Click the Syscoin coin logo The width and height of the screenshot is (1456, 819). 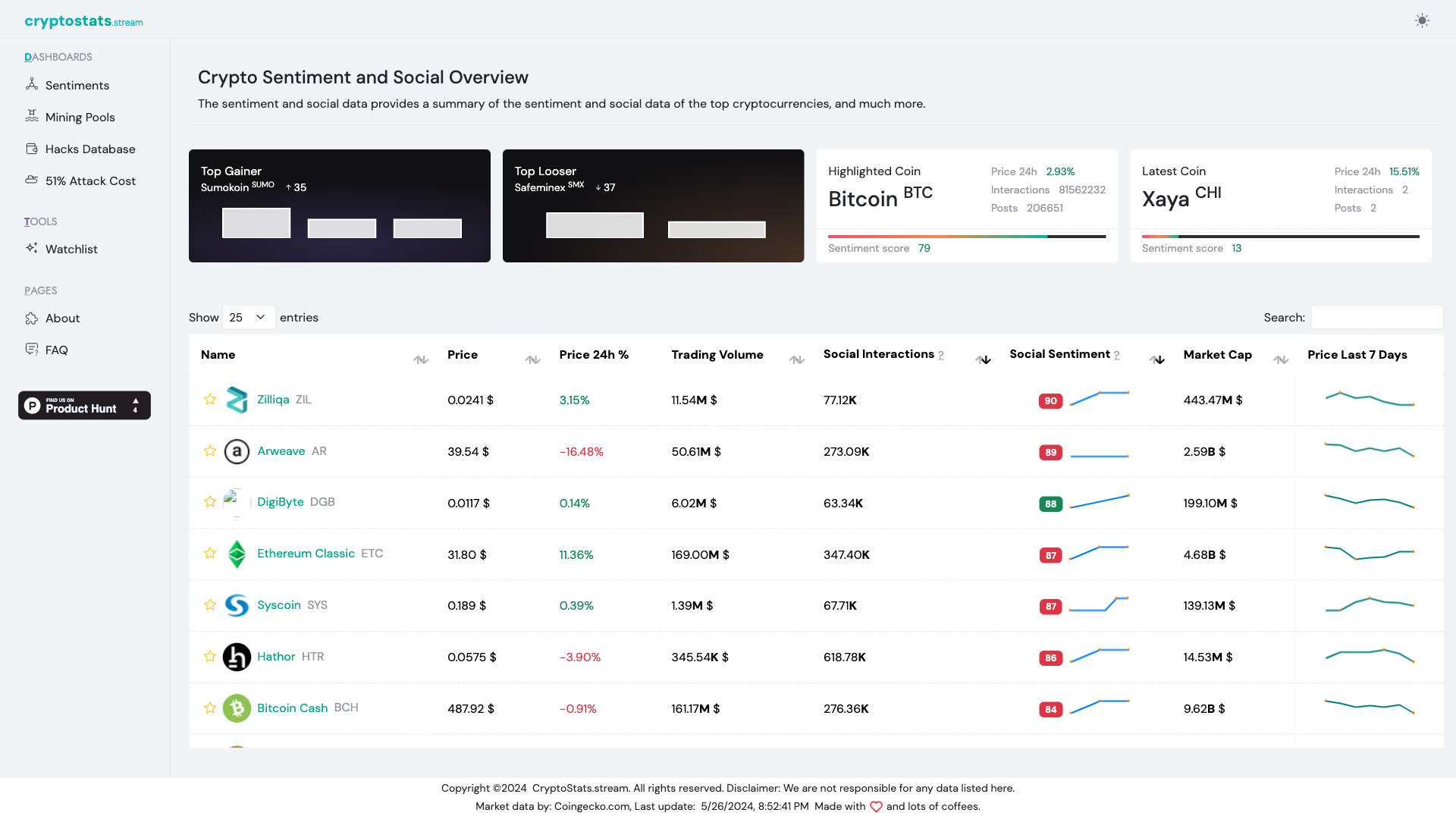[237, 605]
